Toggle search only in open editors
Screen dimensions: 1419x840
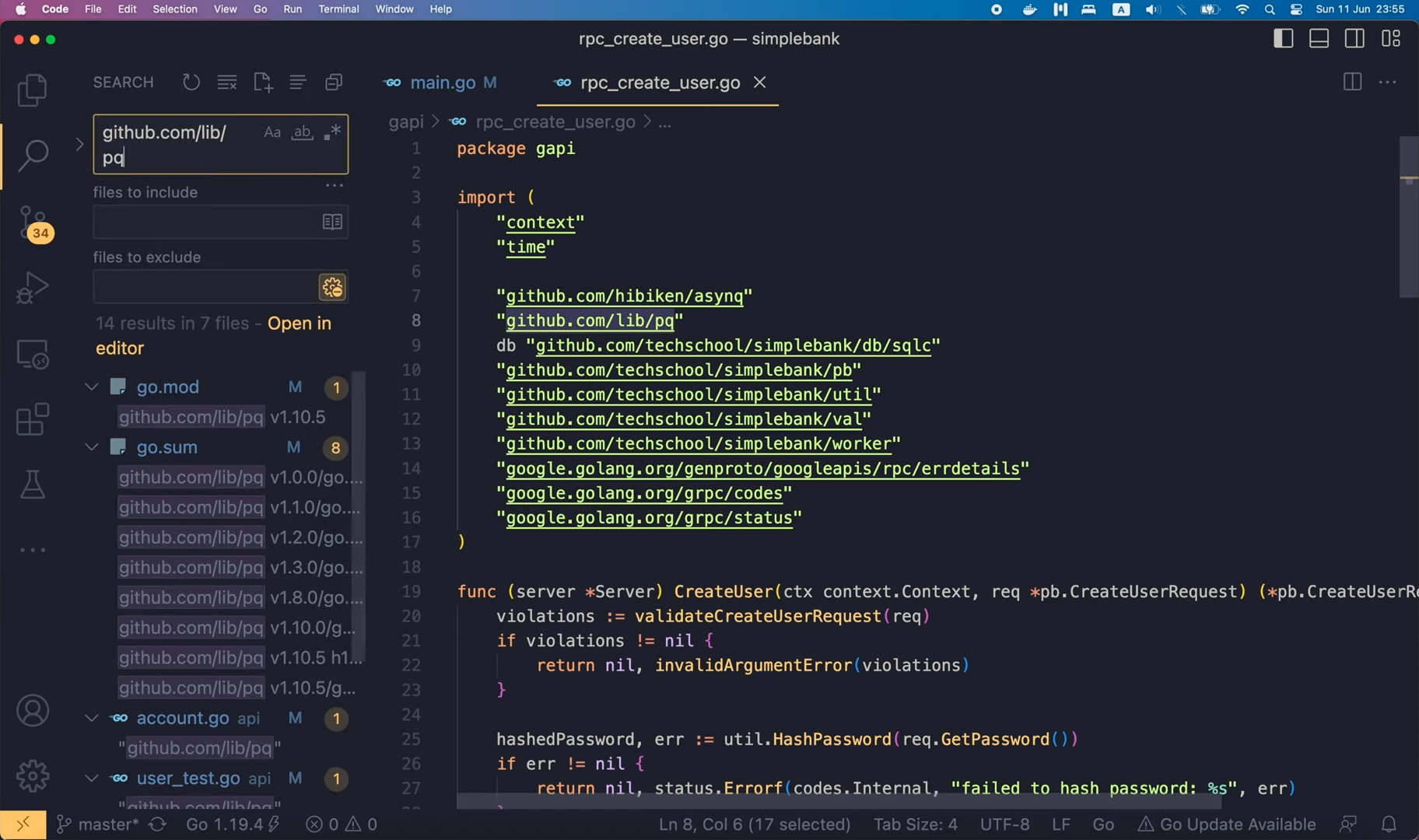[x=332, y=222]
